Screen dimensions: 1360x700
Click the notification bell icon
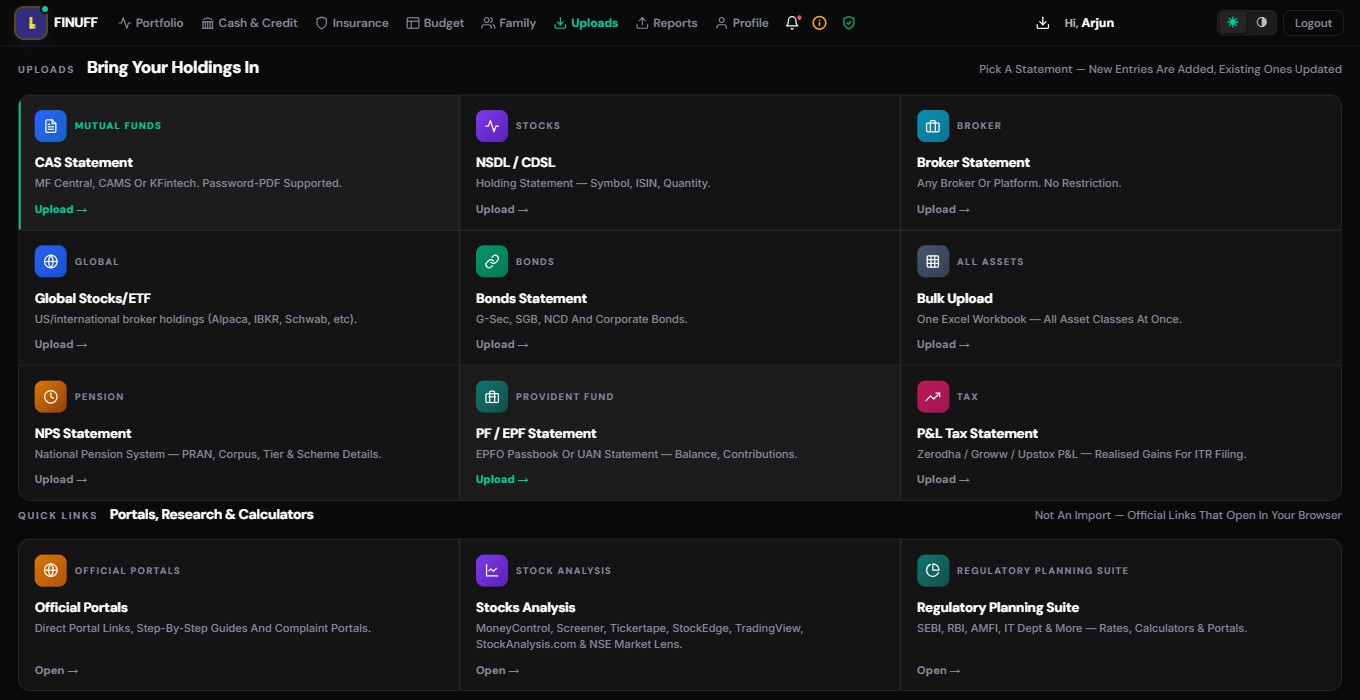pos(792,23)
